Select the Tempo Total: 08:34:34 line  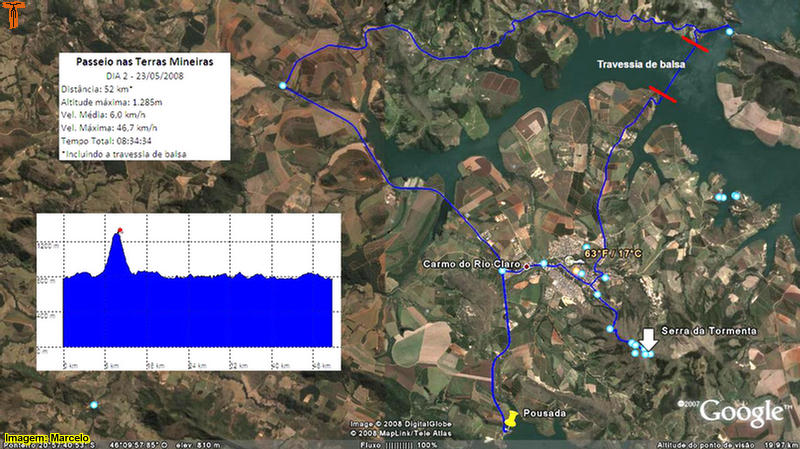106,141
